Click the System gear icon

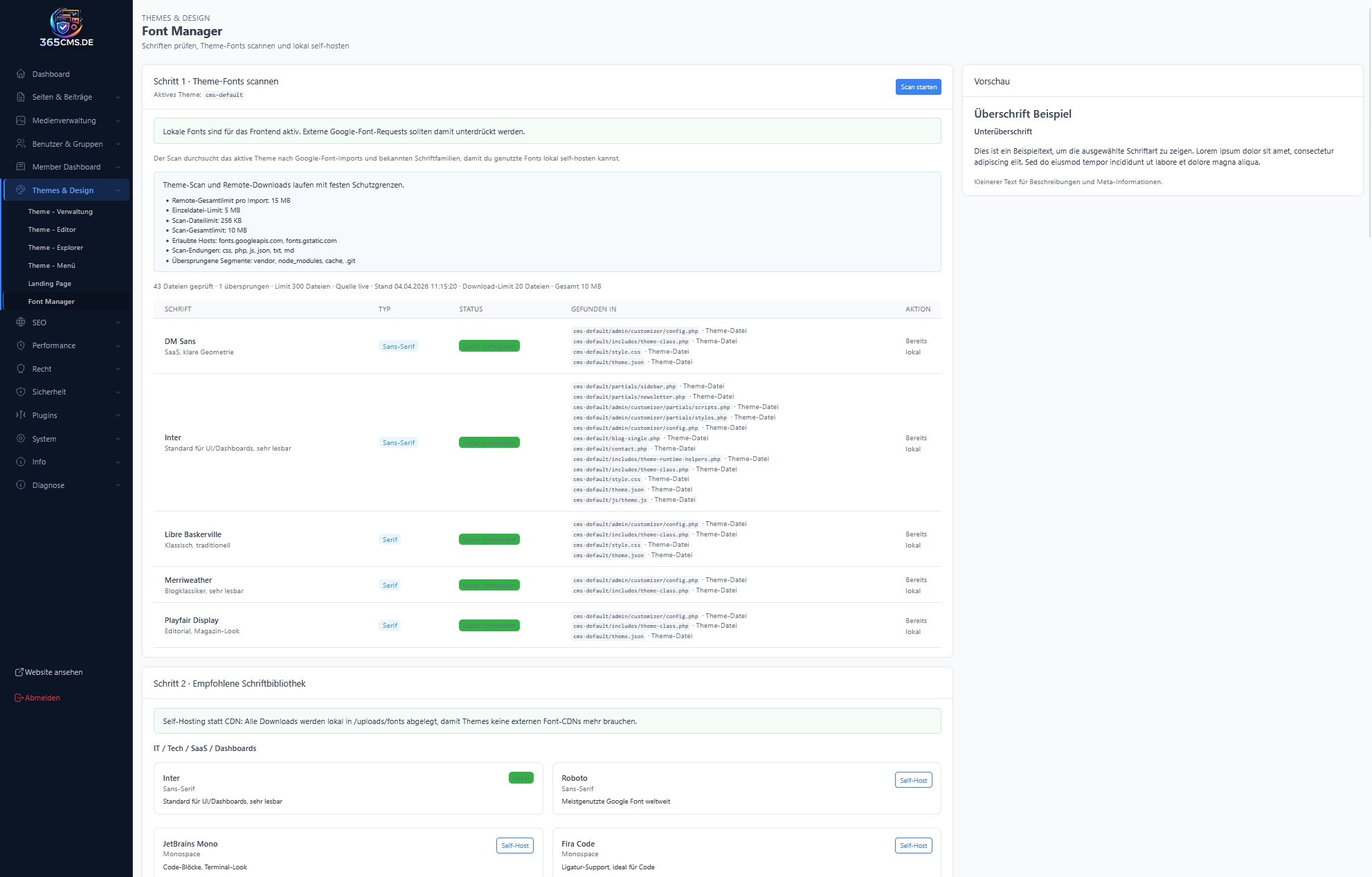tap(21, 439)
